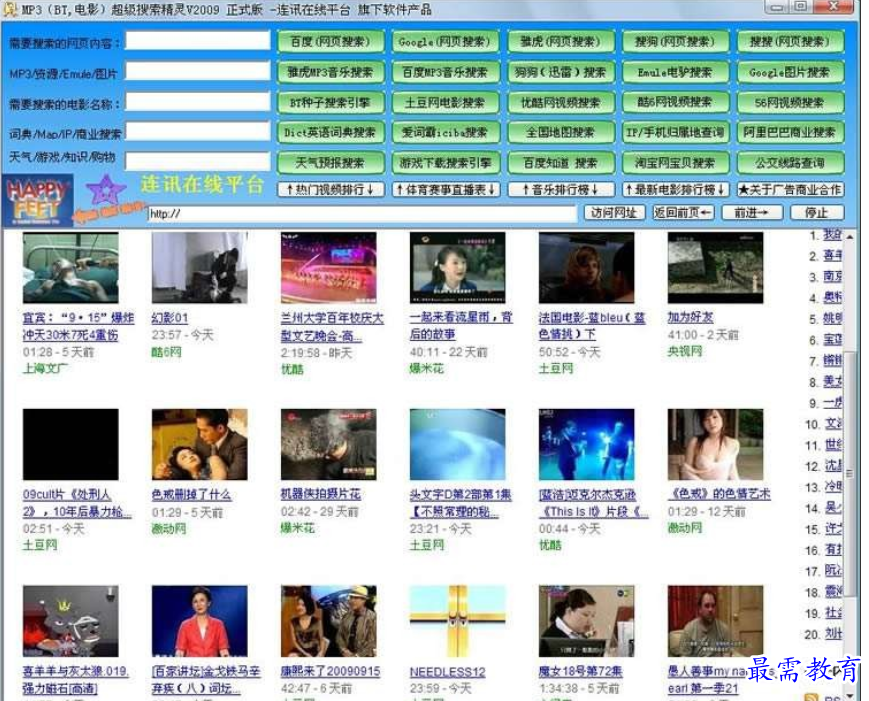This screenshot has width=869, height=701.
Task: Open the NEEDLESS12 video thumbnail
Action: coord(457,621)
